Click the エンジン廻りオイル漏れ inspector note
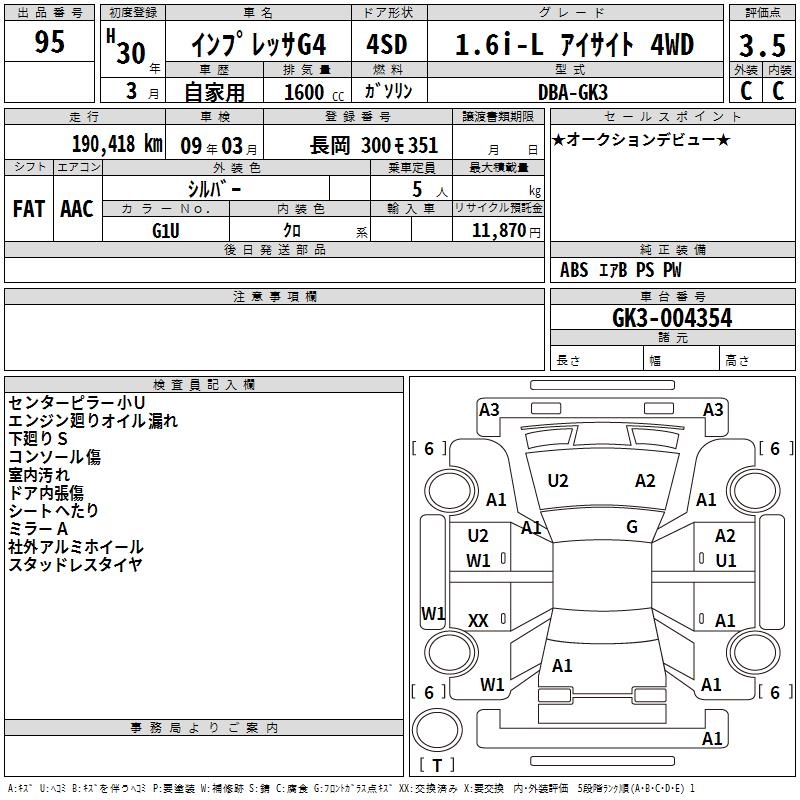 pos(93,421)
